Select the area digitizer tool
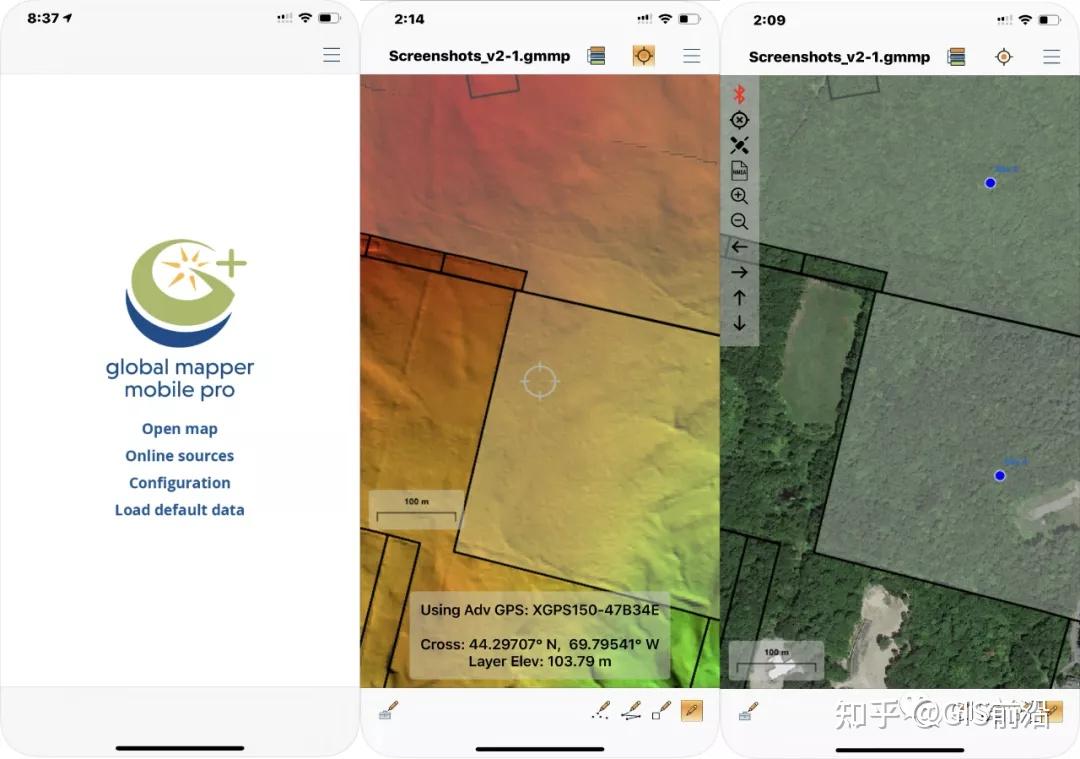 pos(661,710)
